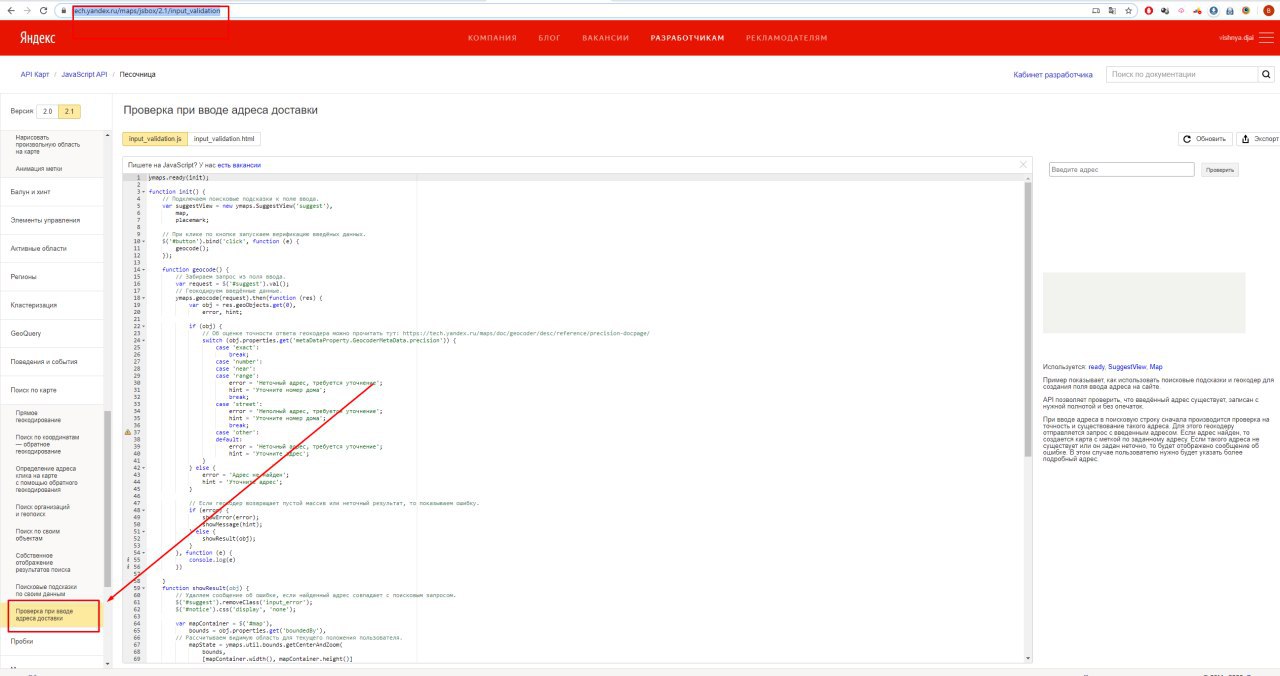This screenshot has width=1280, height=676.
Task: Open the Поиск по карте sidebar section
Action: [35, 389]
